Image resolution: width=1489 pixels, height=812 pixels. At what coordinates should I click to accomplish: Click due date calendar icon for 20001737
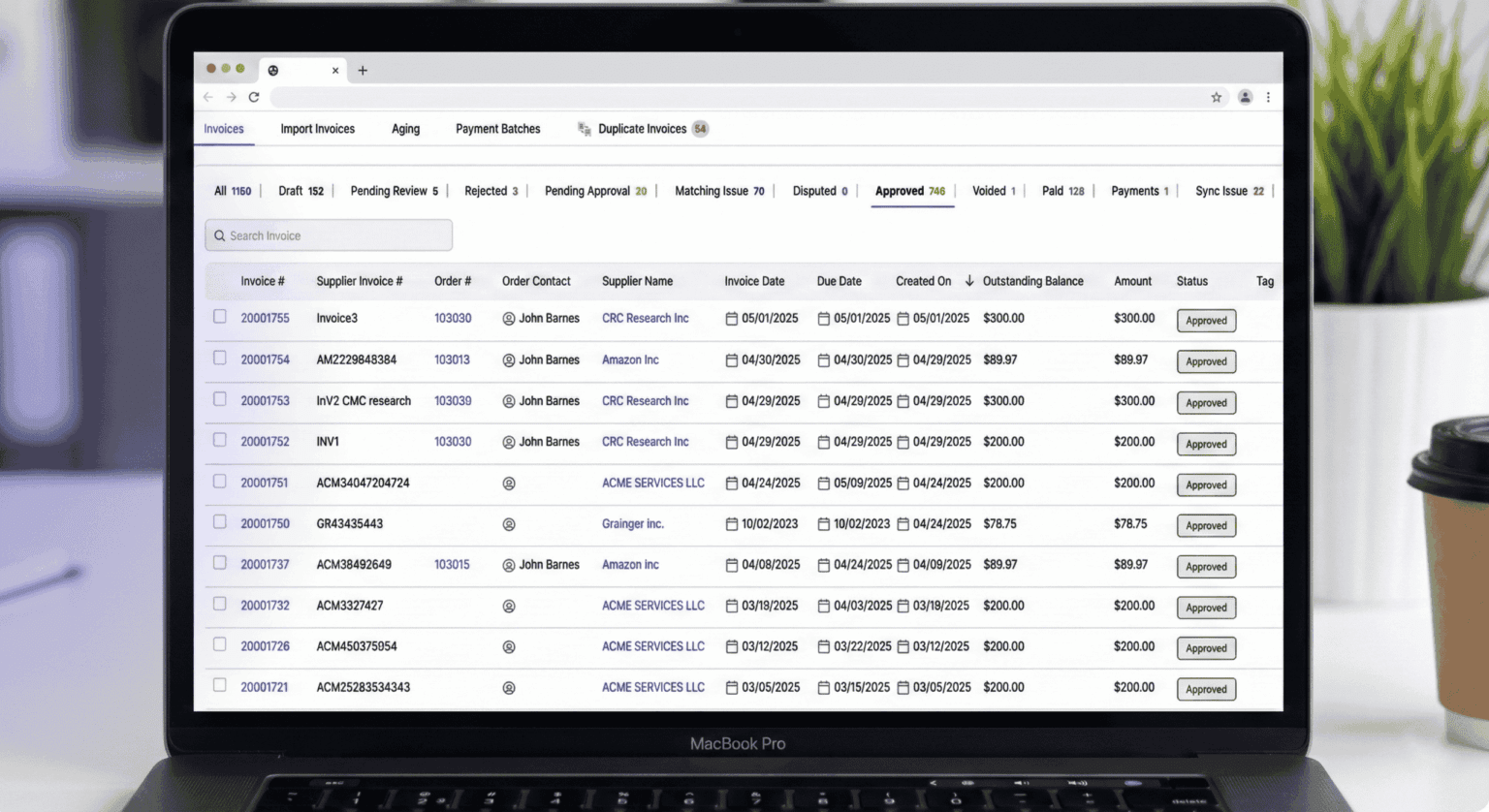(824, 565)
